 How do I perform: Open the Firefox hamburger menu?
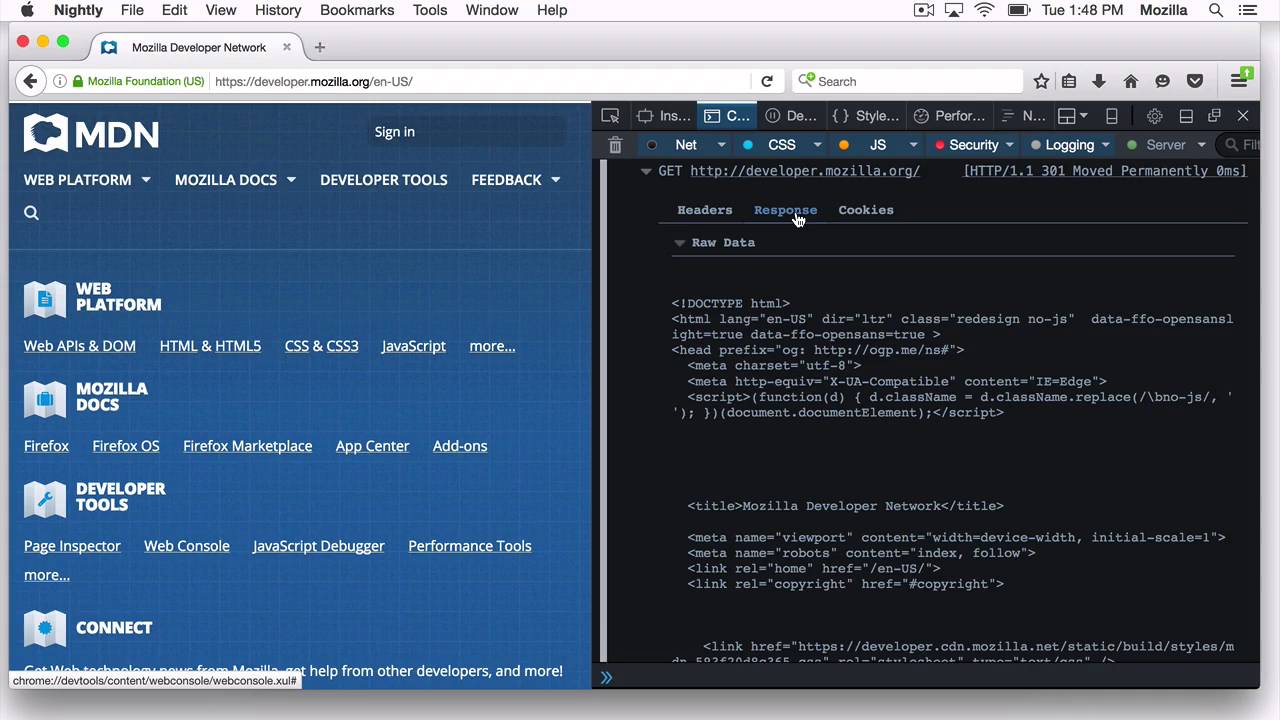point(1239,81)
